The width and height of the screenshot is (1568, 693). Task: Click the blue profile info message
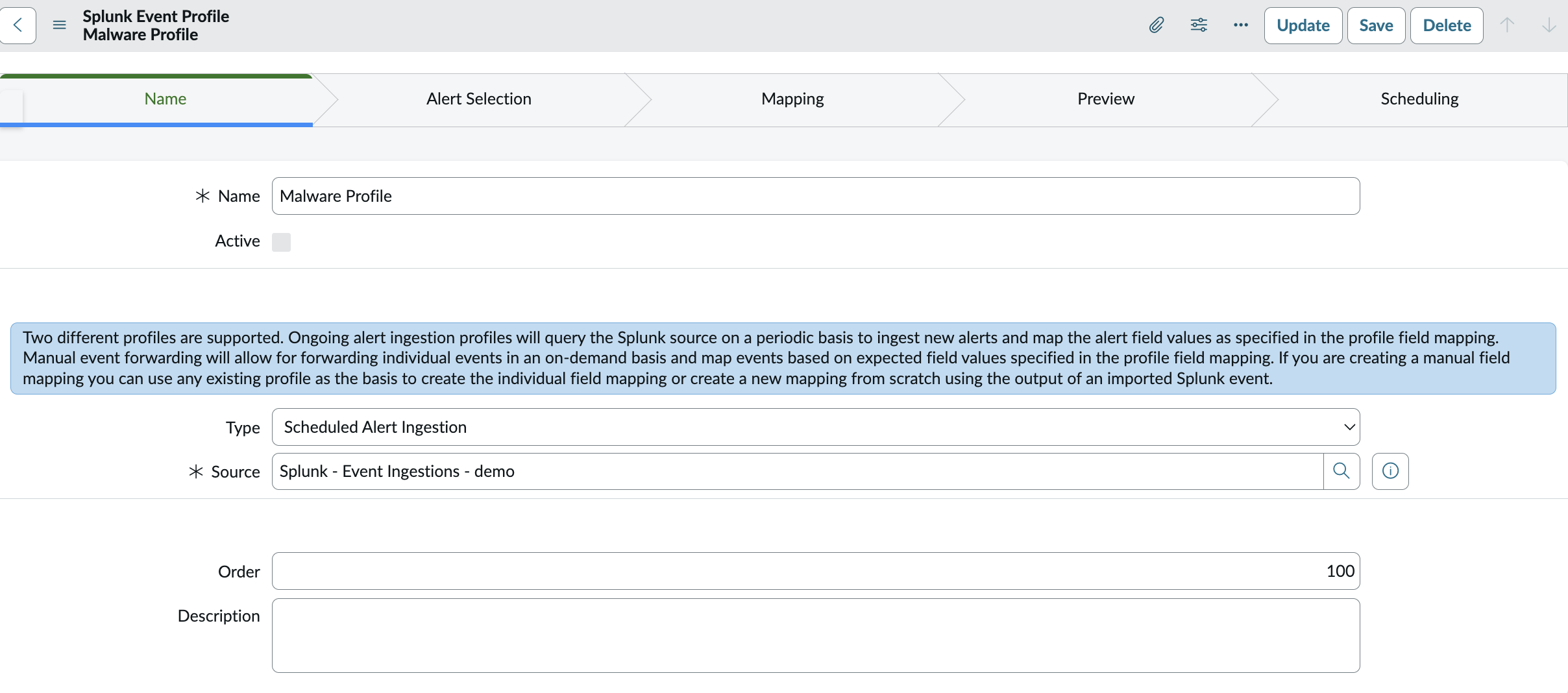click(x=783, y=358)
